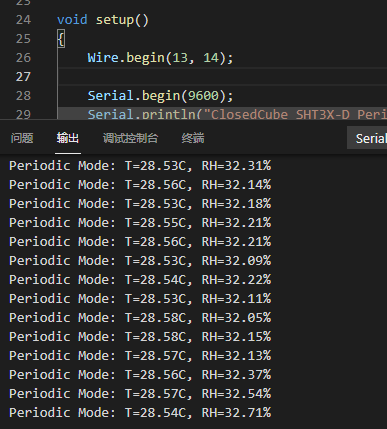Screen dimensions: 387x429
Task: Click the void setup() code line
Action: [103, 20]
